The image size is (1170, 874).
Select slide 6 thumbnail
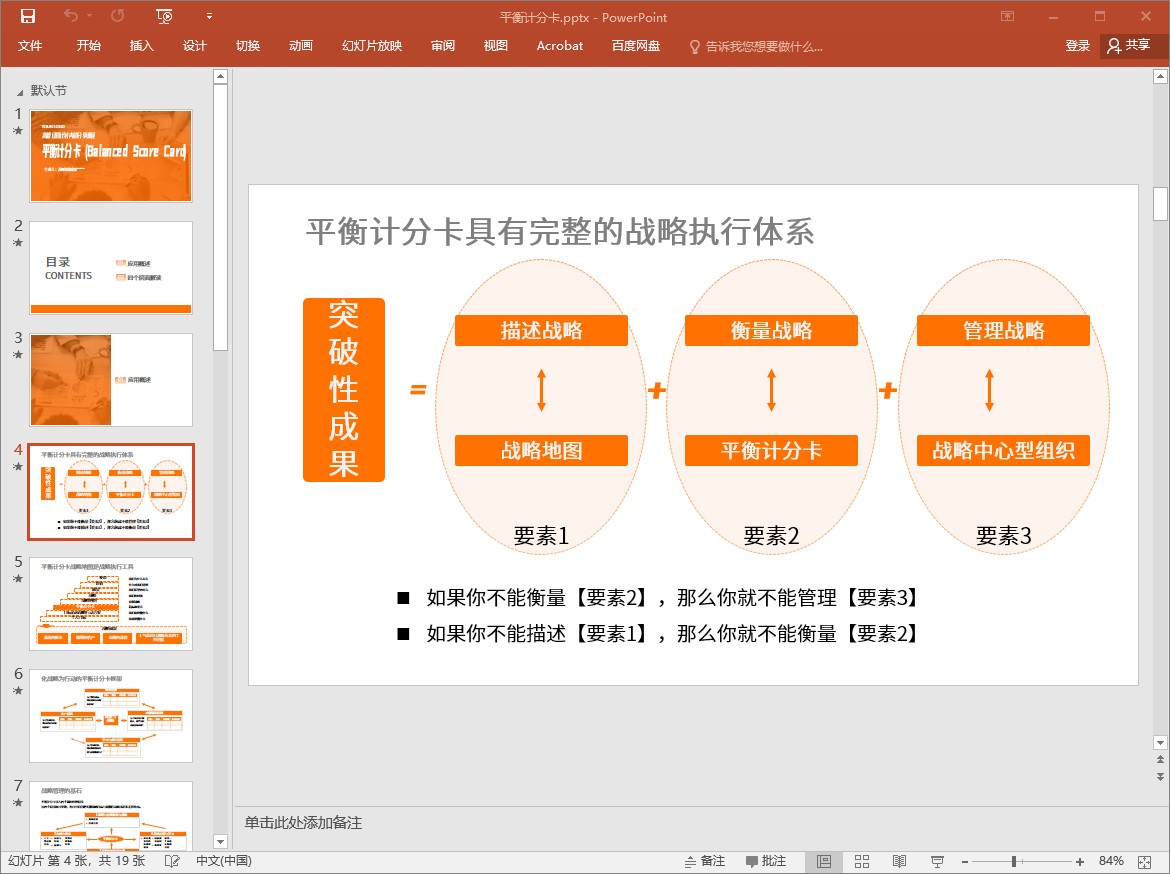[x=111, y=716]
